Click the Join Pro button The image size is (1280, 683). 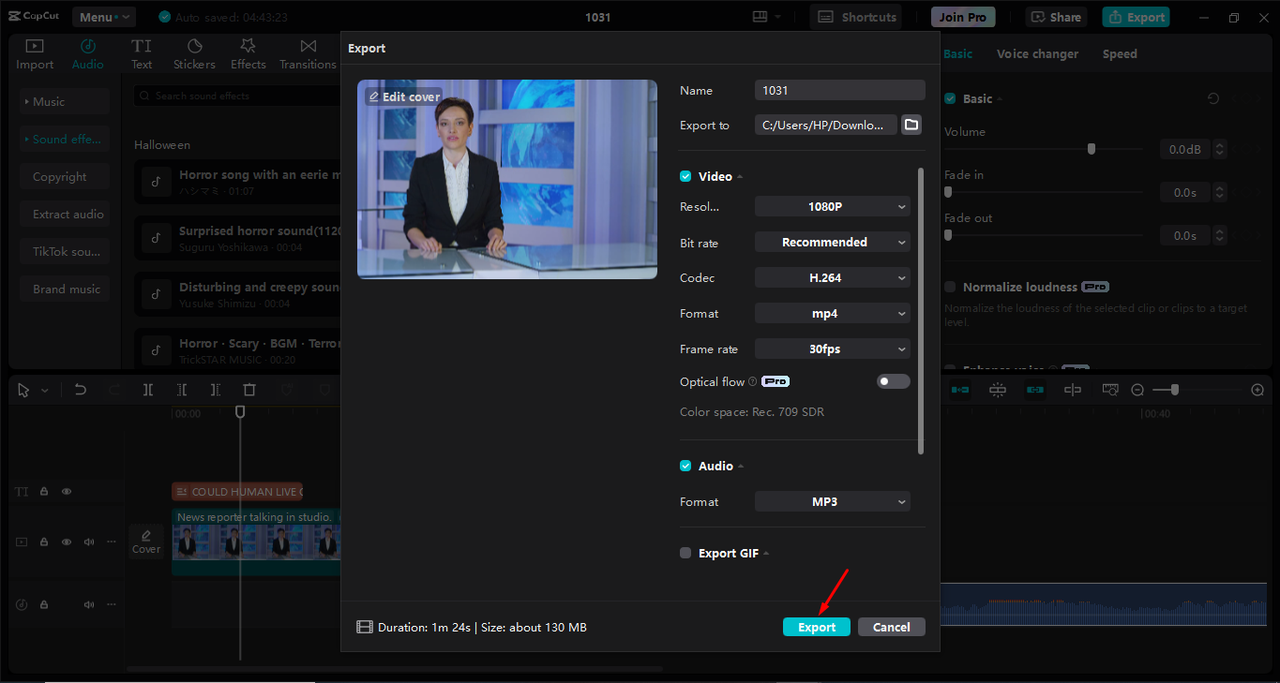[x=963, y=17]
